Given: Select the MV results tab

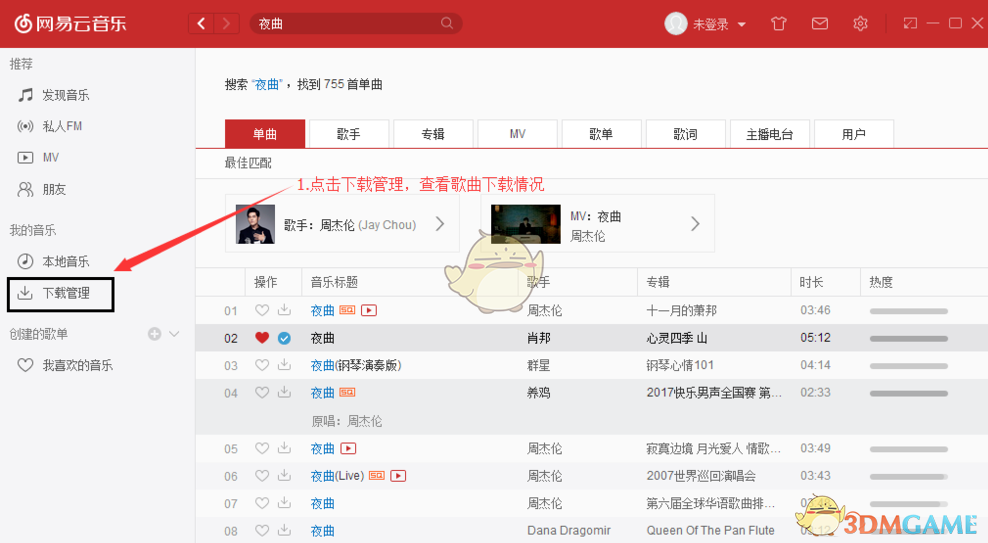Looking at the screenshot, I should click(517, 134).
